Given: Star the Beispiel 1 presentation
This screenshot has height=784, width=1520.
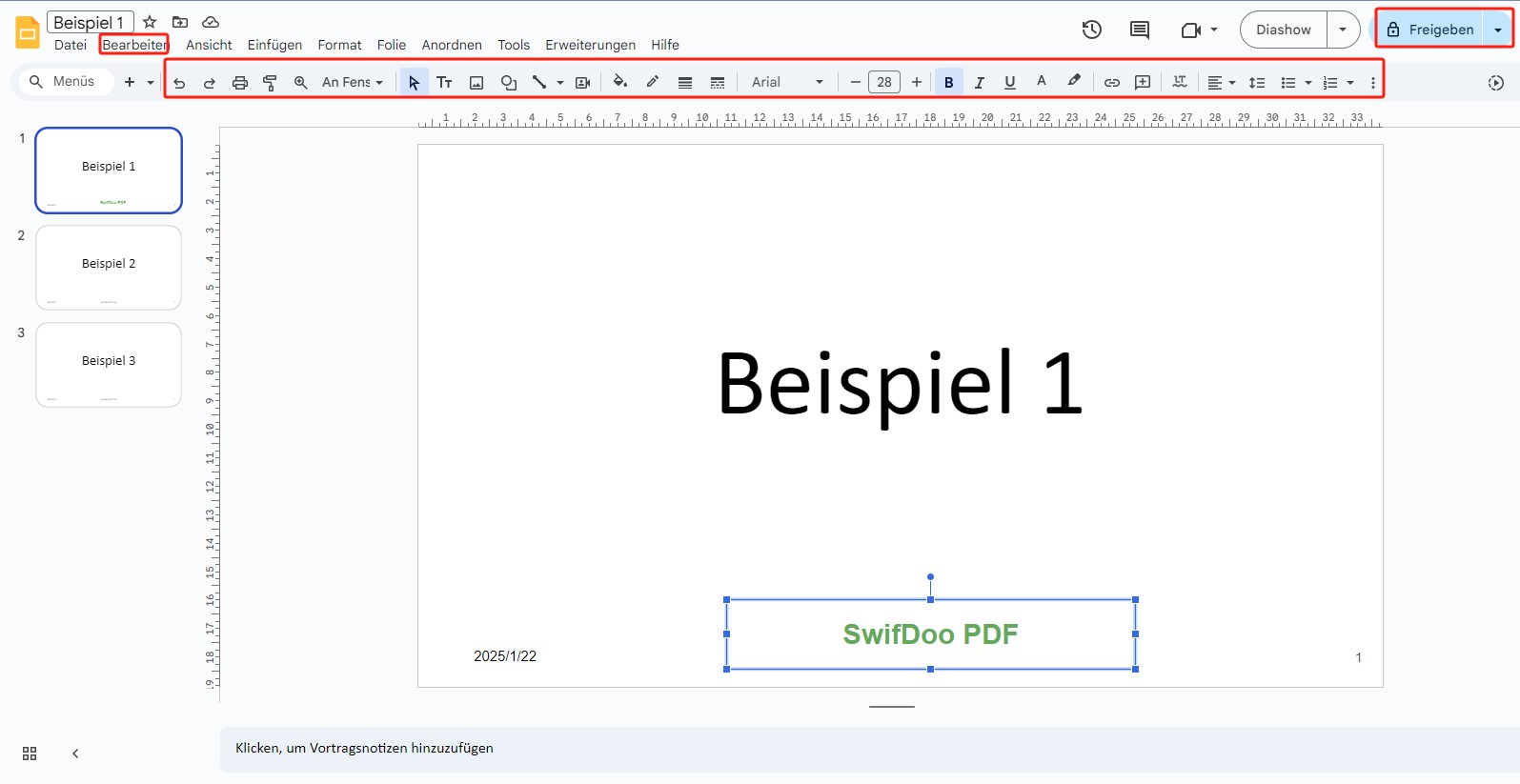Looking at the screenshot, I should click(x=150, y=22).
